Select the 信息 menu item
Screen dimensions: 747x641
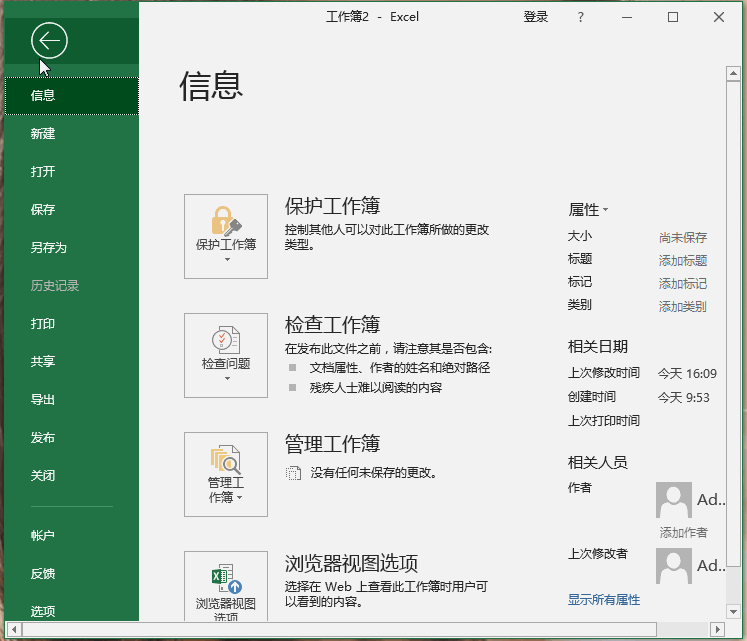tap(71, 96)
